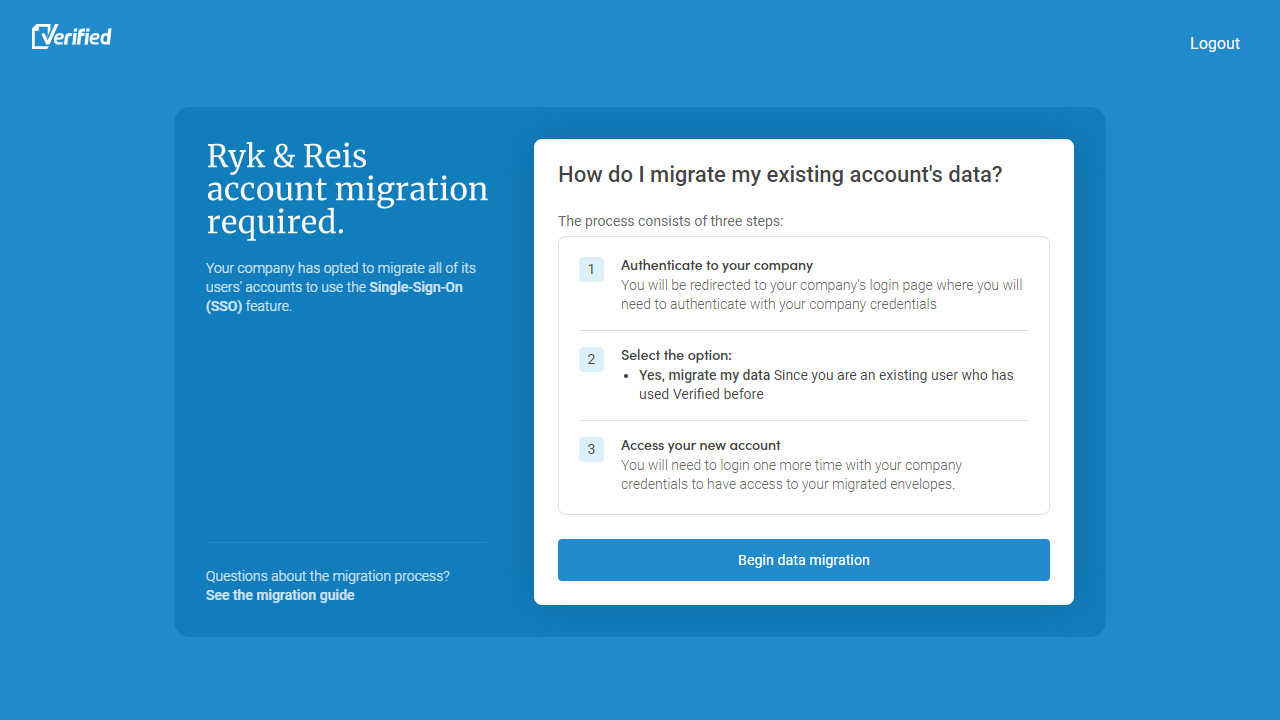
Task: Click 'Ryk & Reis account migration required' title
Action: coord(347,189)
